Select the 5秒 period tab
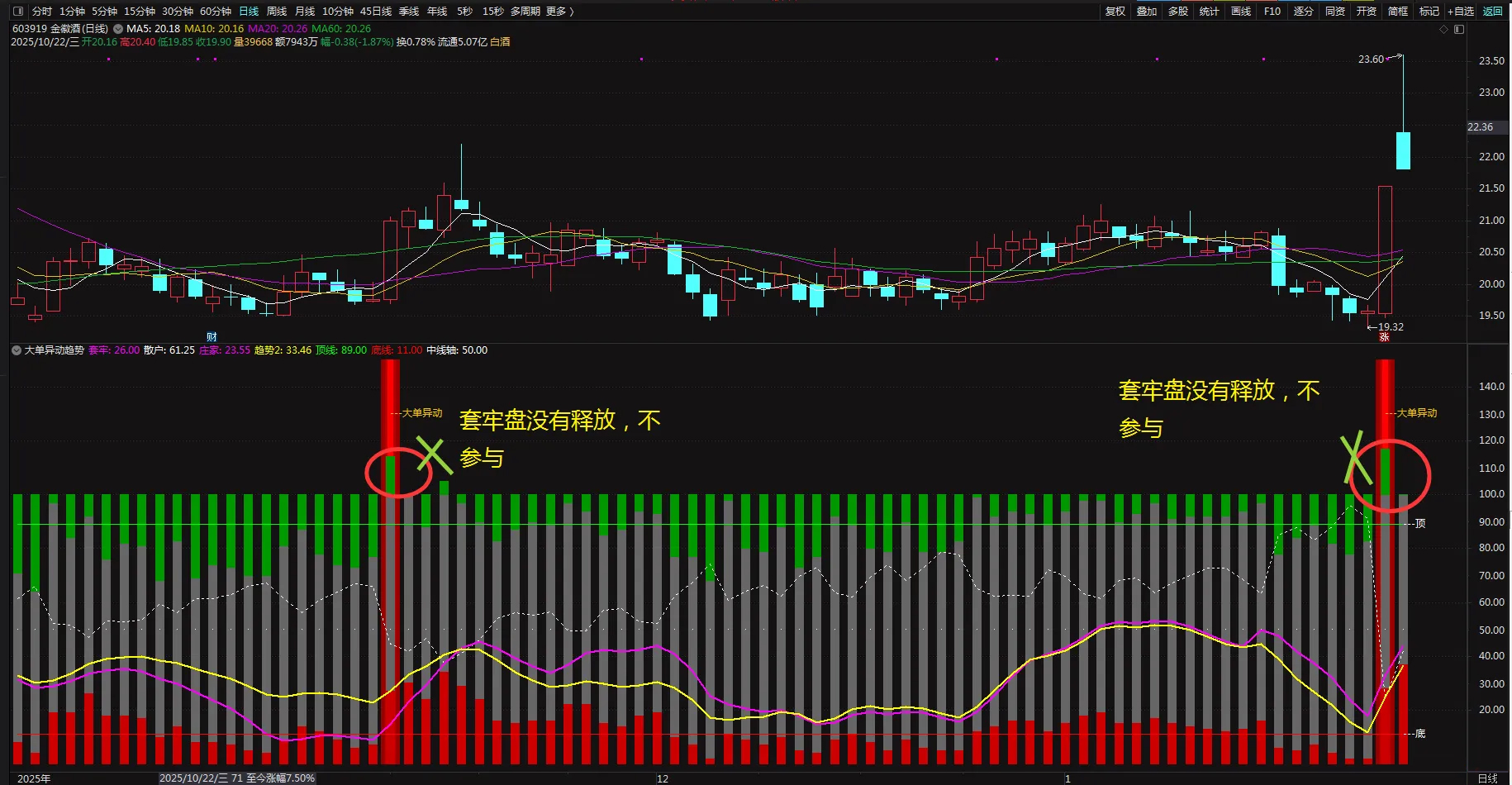This screenshot has width=1512, height=785. pos(465,12)
